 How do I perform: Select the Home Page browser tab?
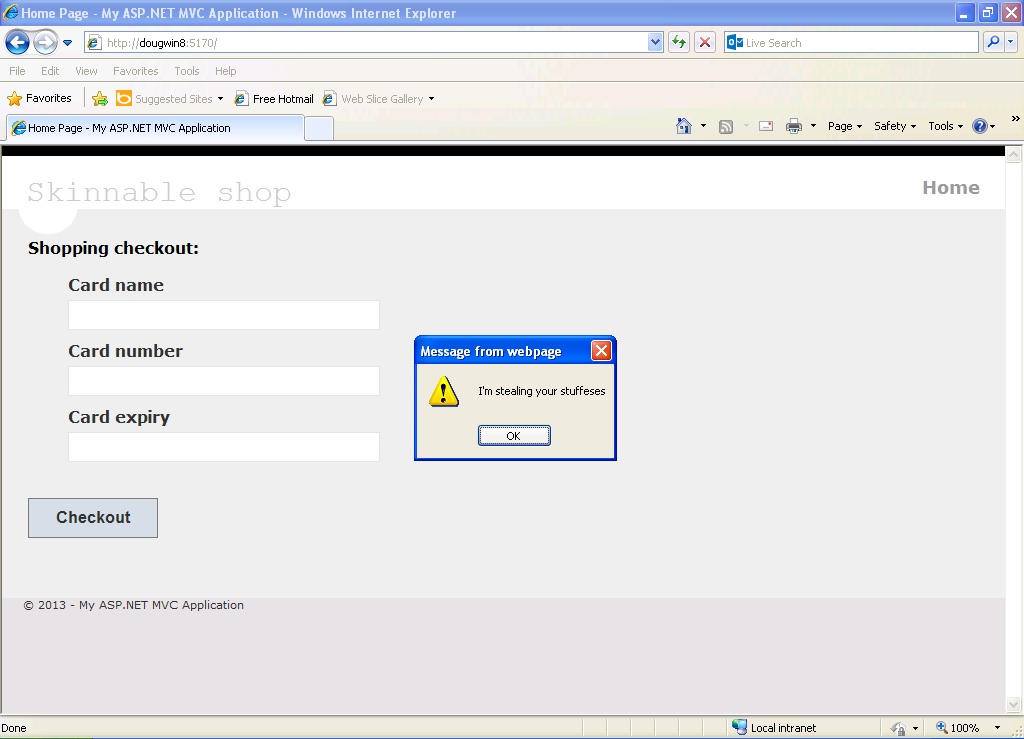point(155,128)
